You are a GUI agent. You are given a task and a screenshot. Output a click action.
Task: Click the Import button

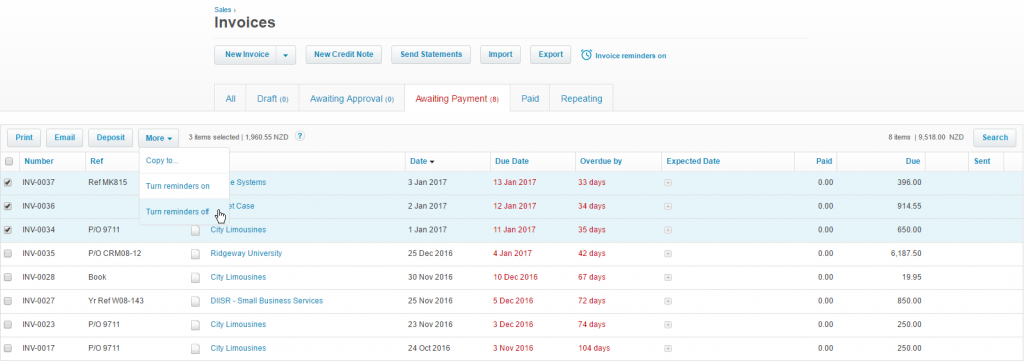[500, 55]
